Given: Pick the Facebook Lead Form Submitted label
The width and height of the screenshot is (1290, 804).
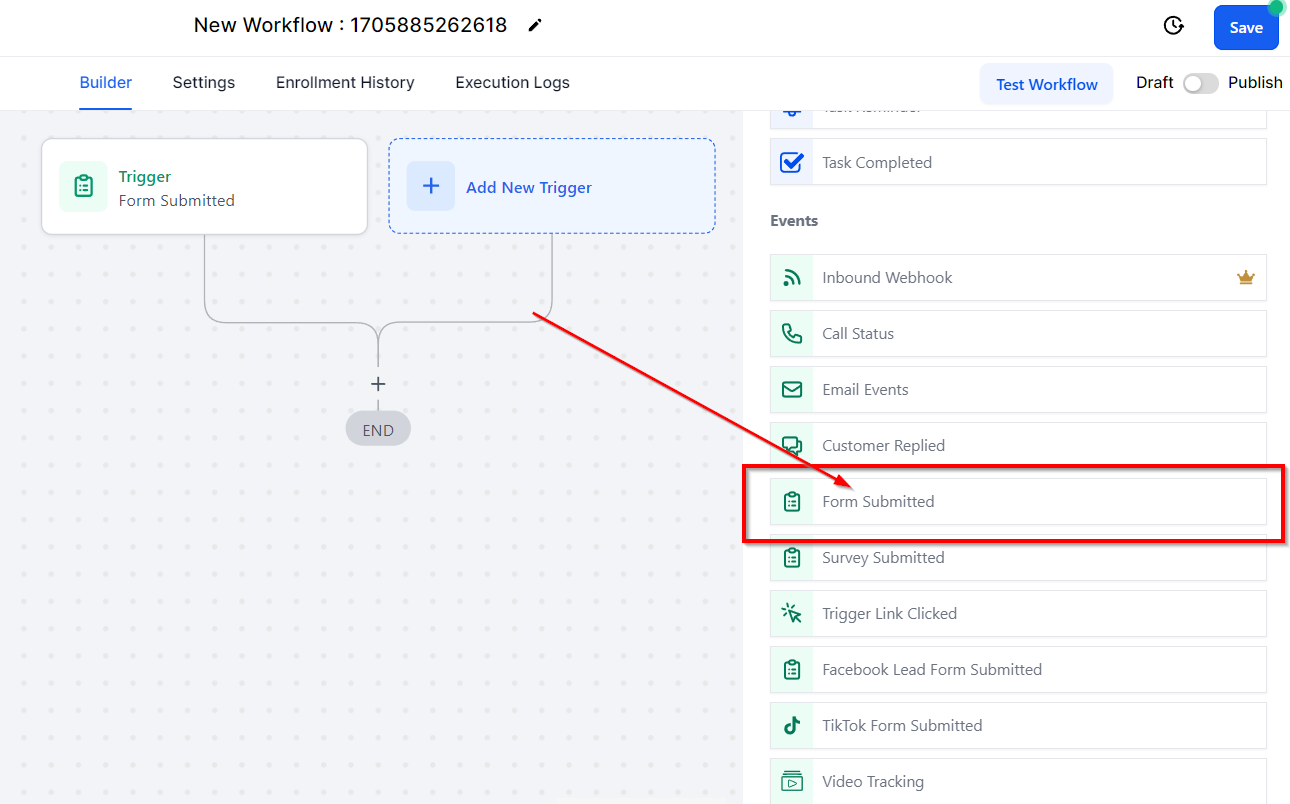Looking at the screenshot, I should [x=932, y=670].
